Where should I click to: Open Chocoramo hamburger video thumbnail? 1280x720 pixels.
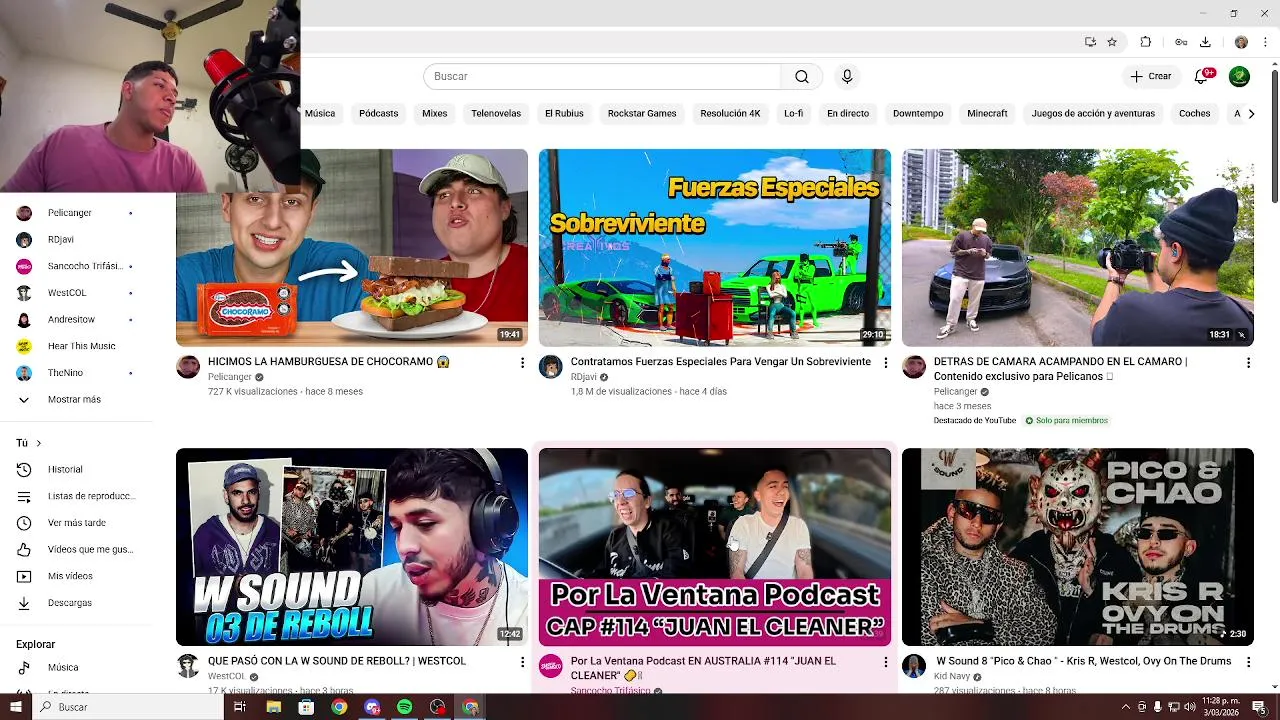pos(352,248)
